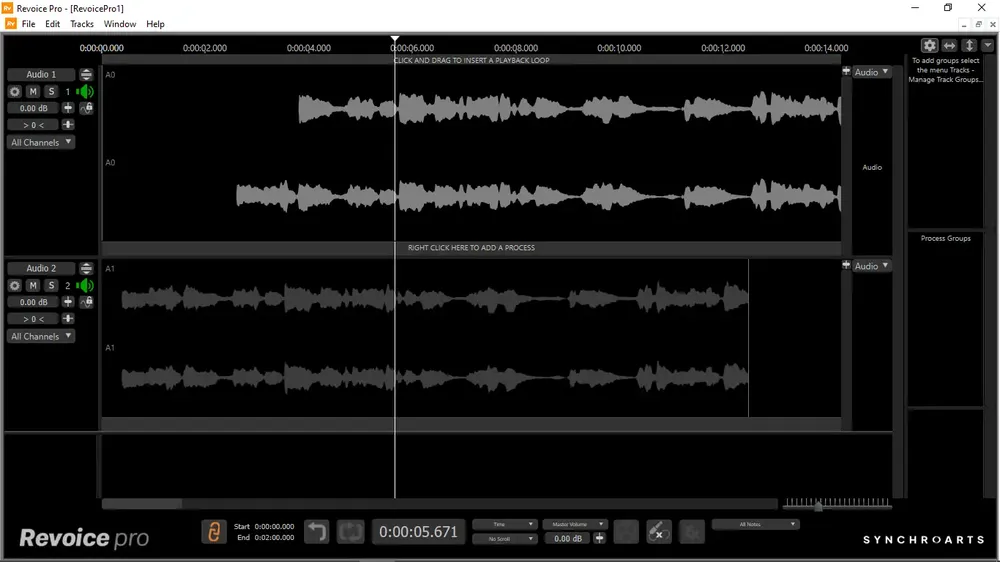Viewport: 1000px width, 562px height.
Task: Open the Audio 1 track type Audio dropdown
Action: pyautogui.click(x=872, y=72)
